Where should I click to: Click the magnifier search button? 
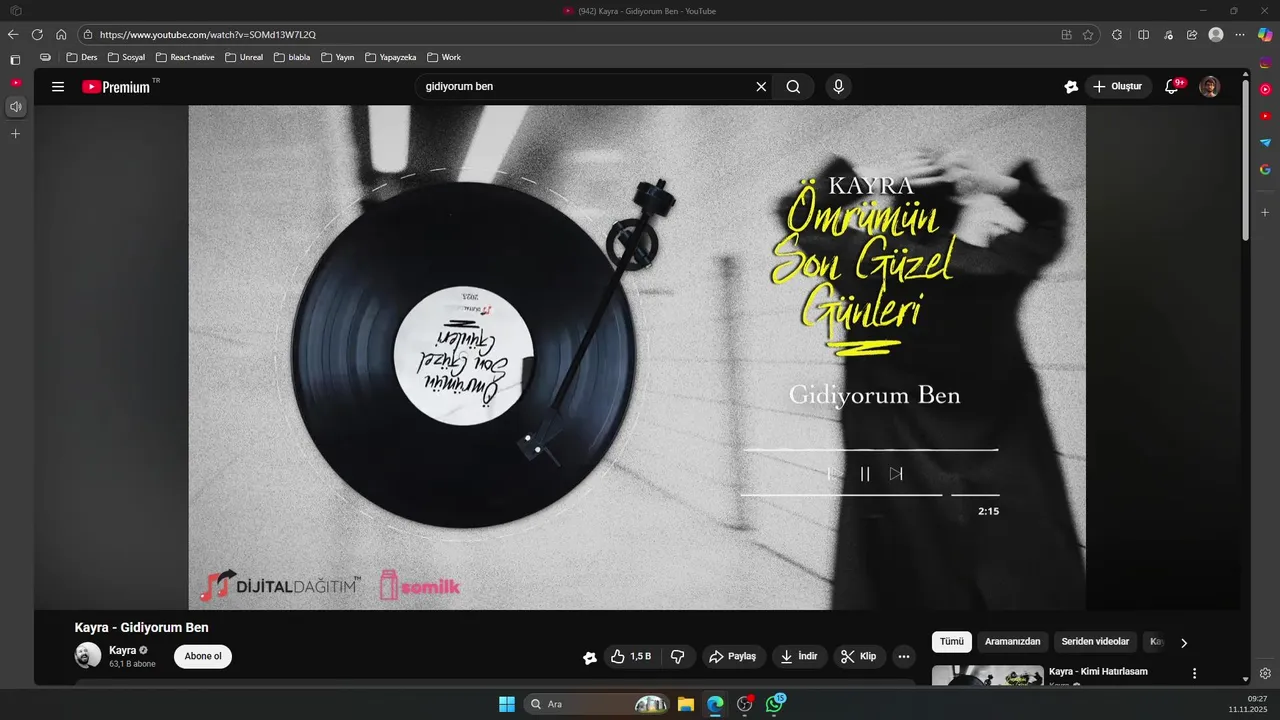pyautogui.click(x=793, y=87)
